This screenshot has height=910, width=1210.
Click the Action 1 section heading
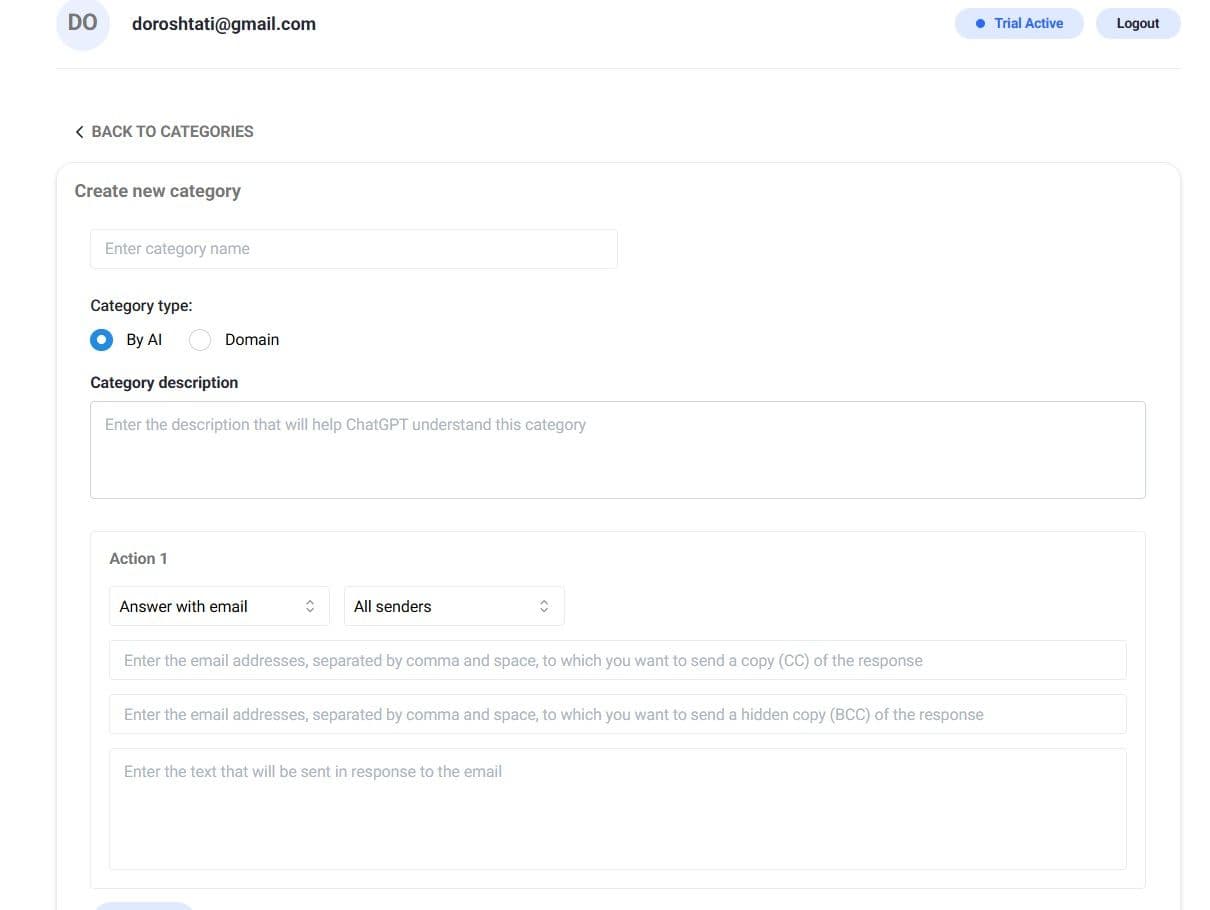point(138,558)
